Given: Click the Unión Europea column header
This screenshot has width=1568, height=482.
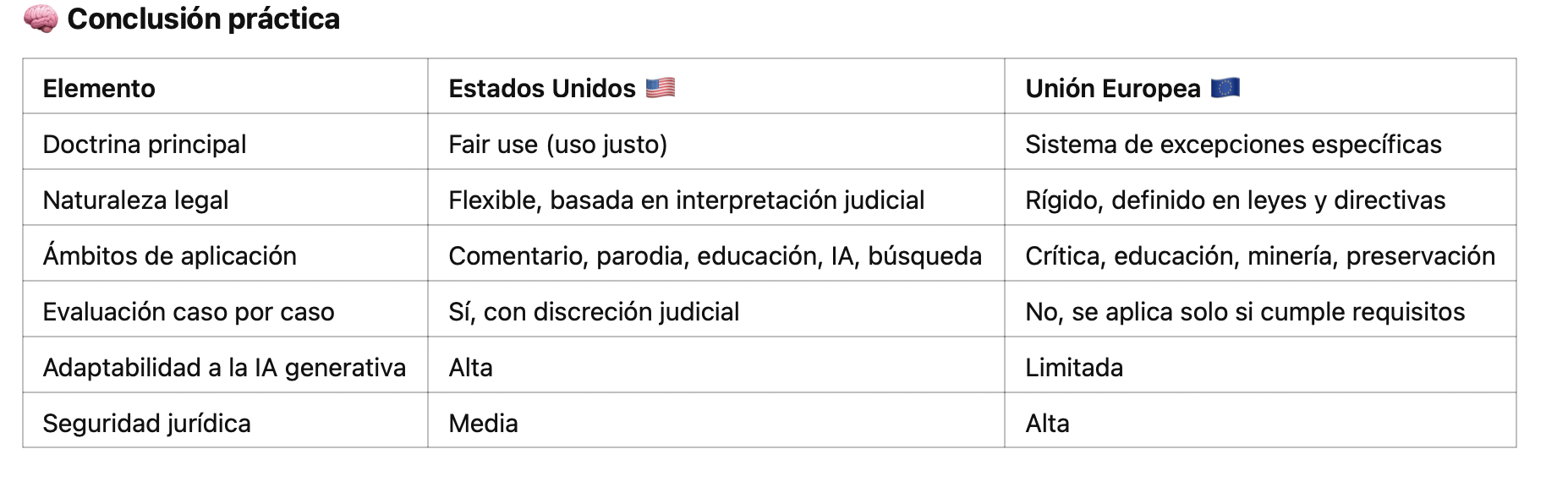Looking at the screenshot, I should coord(1113,88).
